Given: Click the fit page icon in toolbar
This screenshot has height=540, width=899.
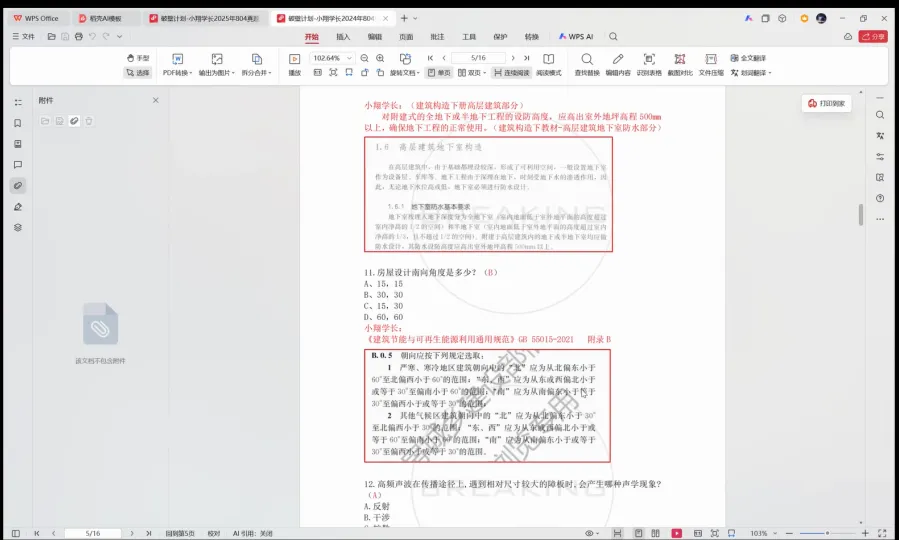Looking at the screenshot, I should (333, 73).
